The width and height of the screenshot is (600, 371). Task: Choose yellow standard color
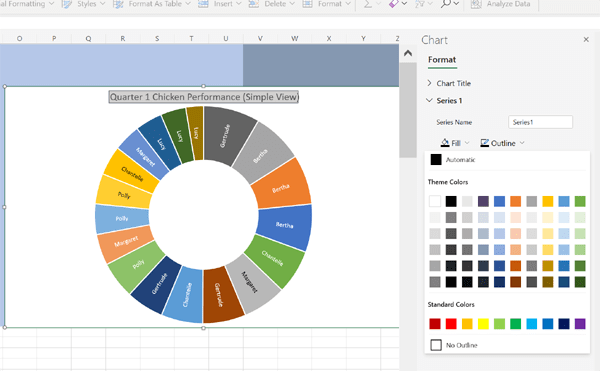483,324
